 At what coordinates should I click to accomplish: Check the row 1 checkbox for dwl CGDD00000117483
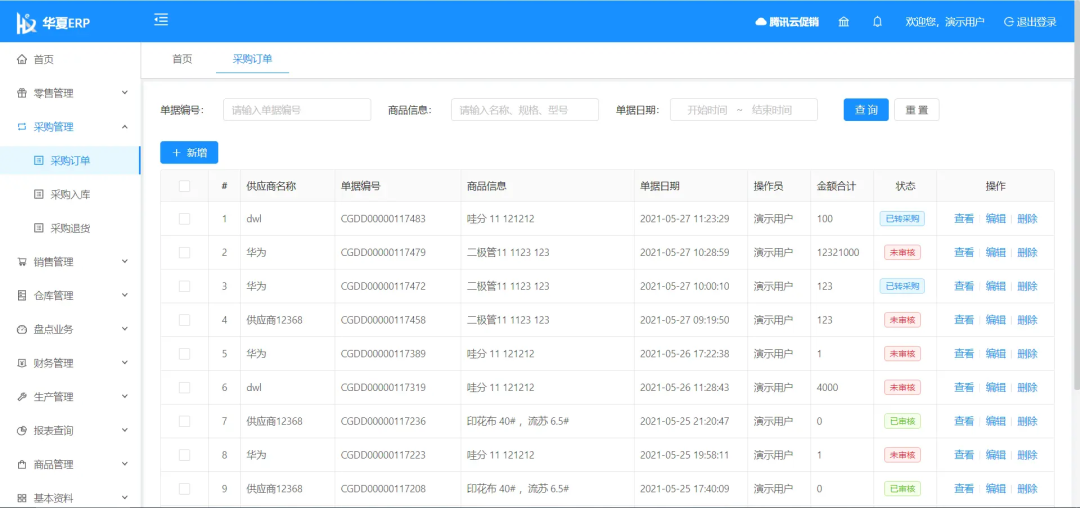[184, 219]
